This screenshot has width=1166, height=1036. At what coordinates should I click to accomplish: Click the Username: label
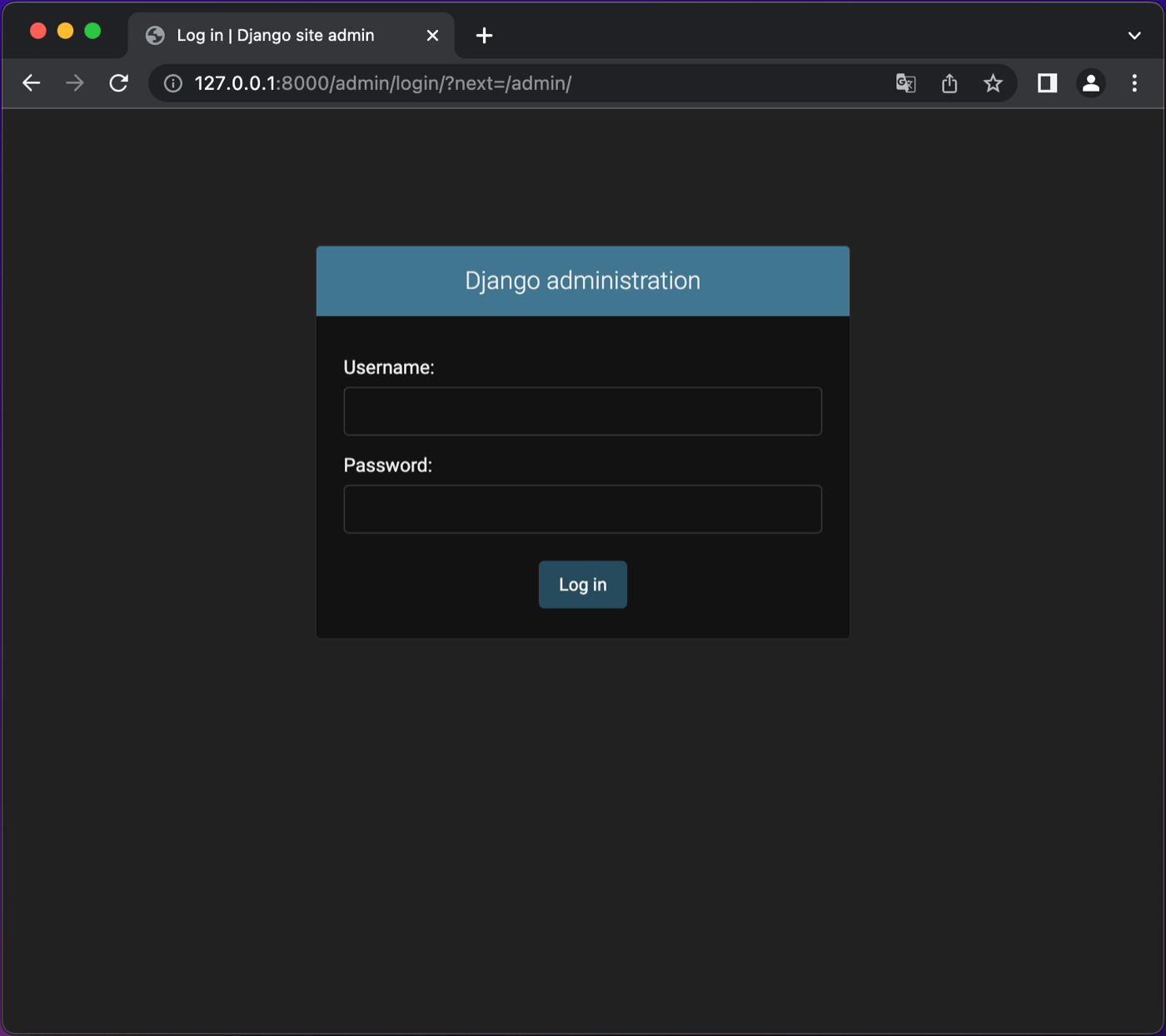(389, 367)
